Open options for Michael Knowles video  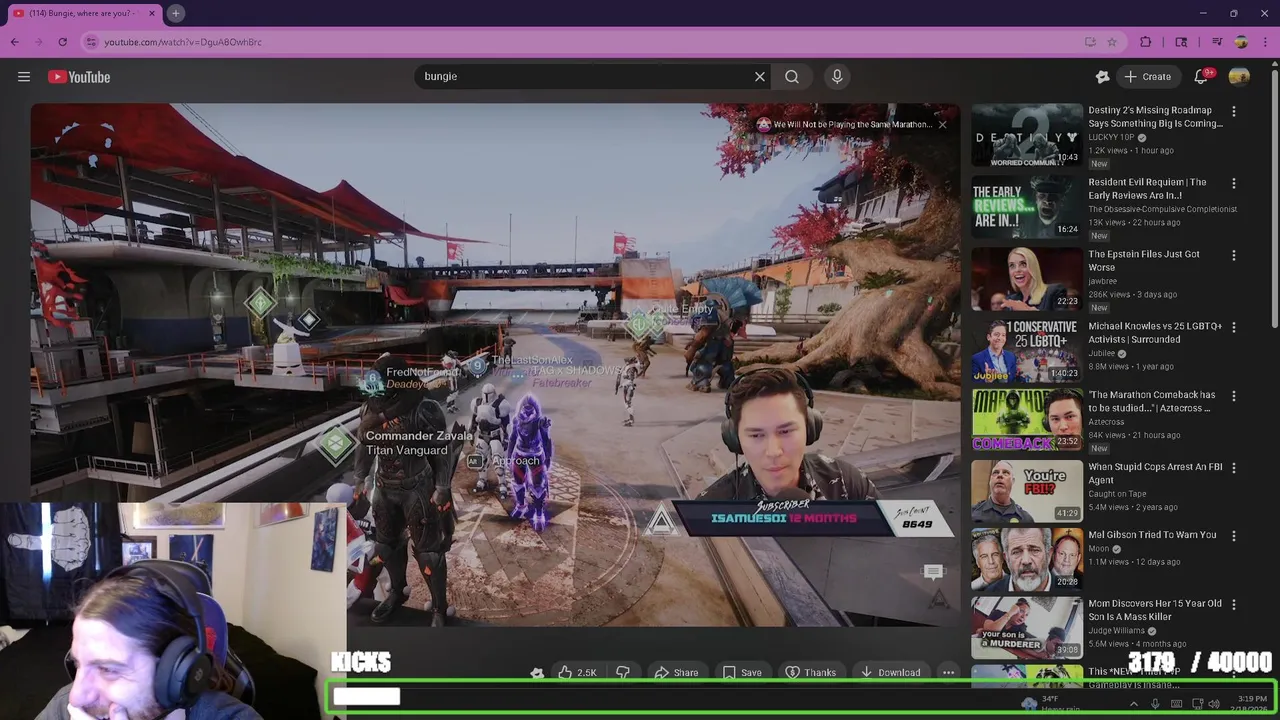pos(1233,328)
